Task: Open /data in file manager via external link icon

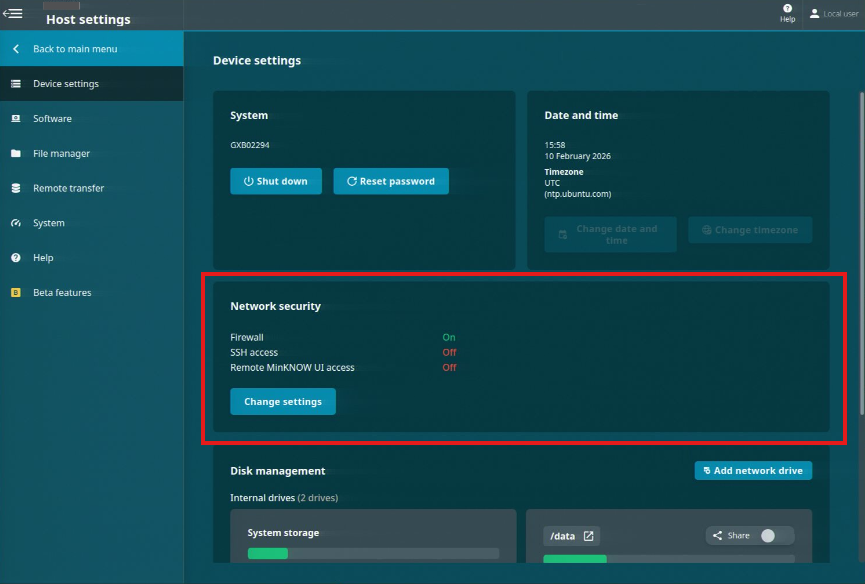Action: (x=591, y=535)
